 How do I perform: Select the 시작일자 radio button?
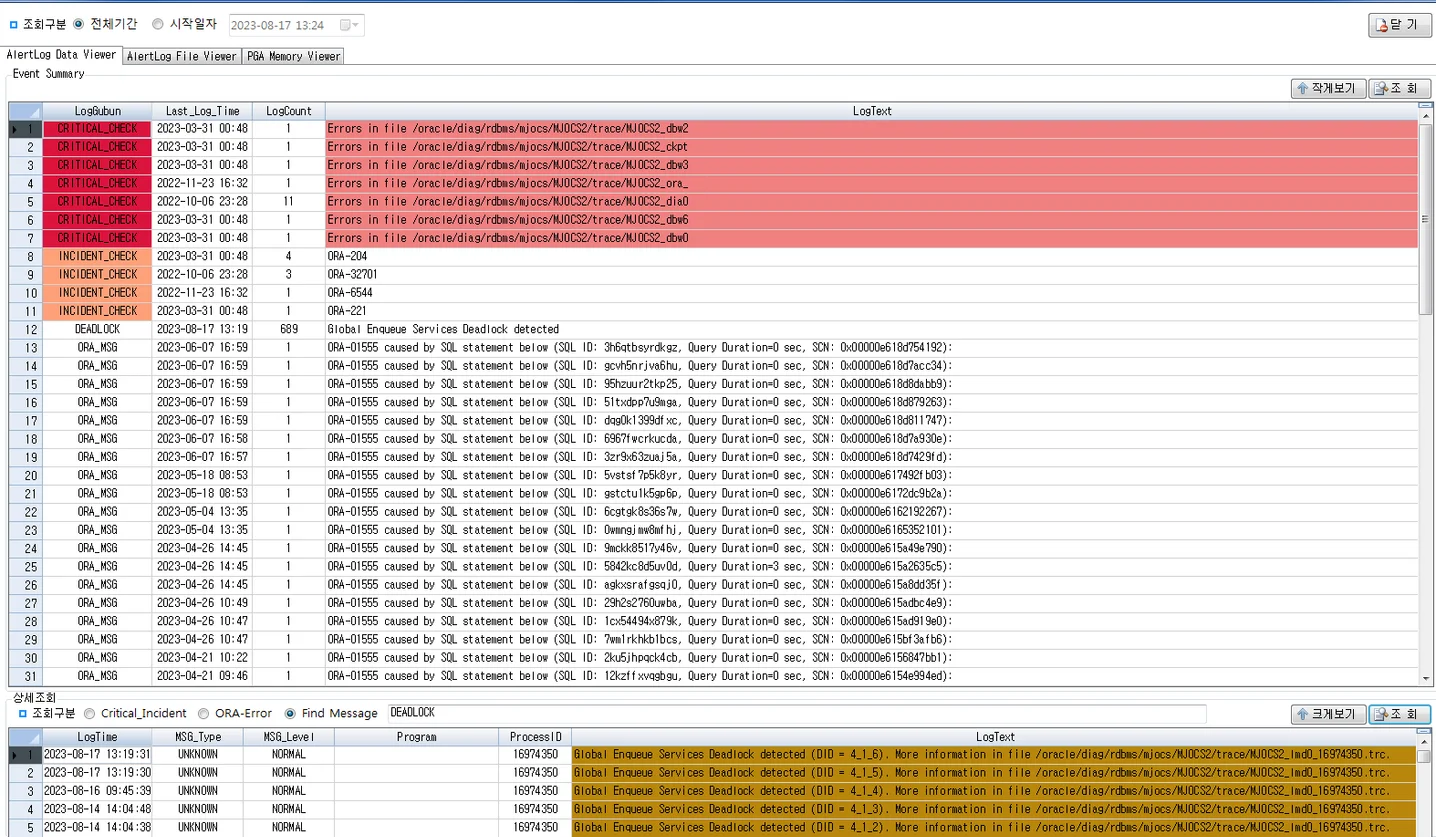158,24
